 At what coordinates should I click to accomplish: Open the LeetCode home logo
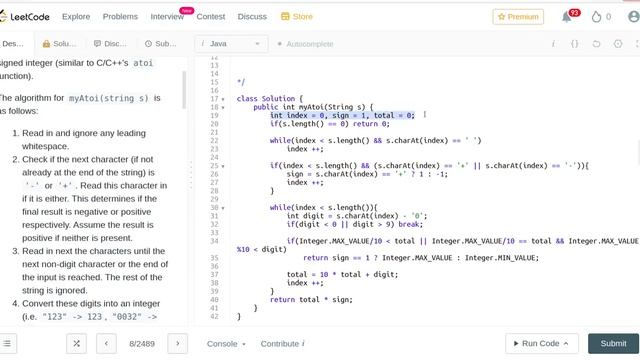[24, 17]
